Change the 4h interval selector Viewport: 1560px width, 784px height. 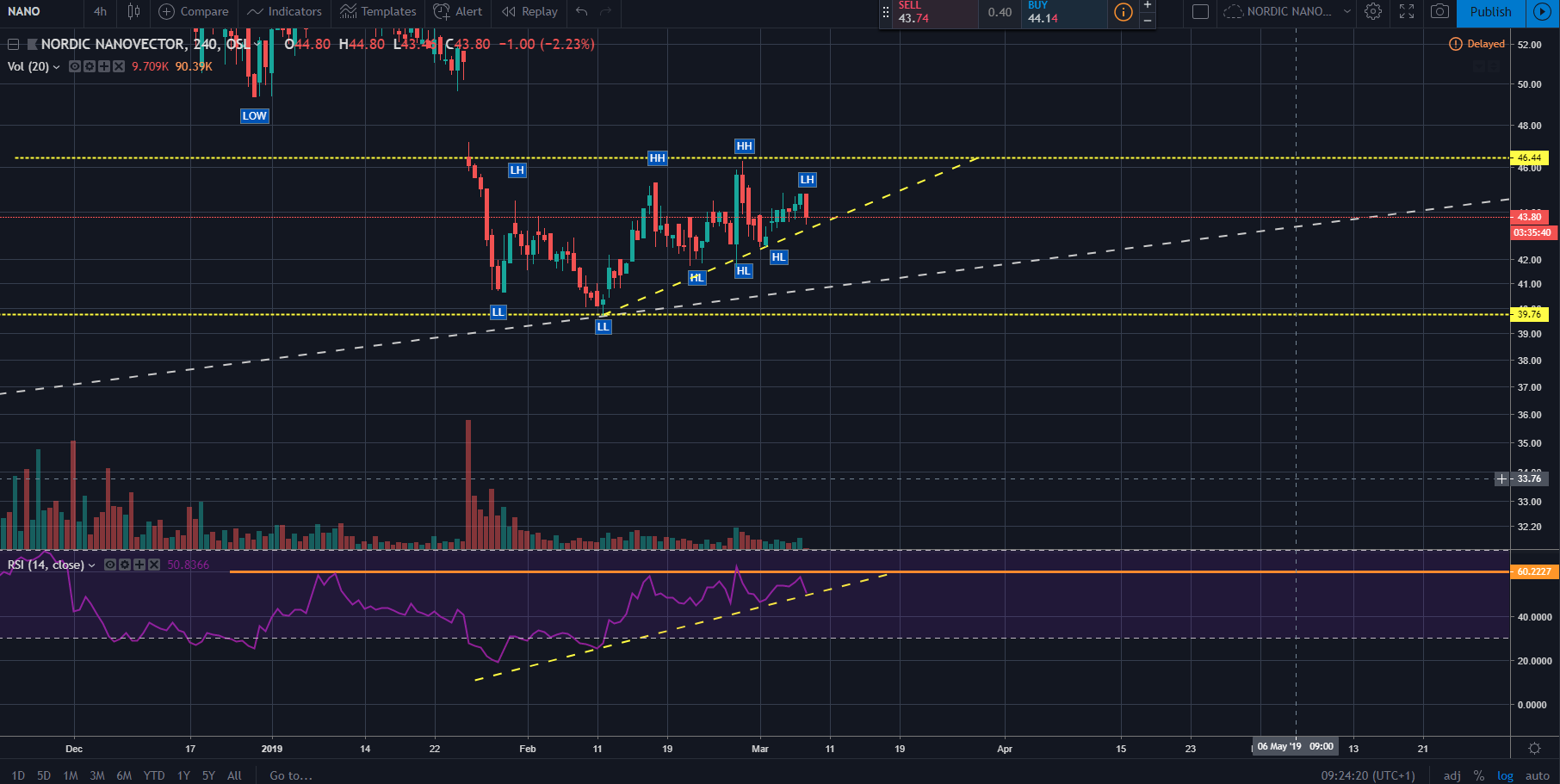coord(100,11)
